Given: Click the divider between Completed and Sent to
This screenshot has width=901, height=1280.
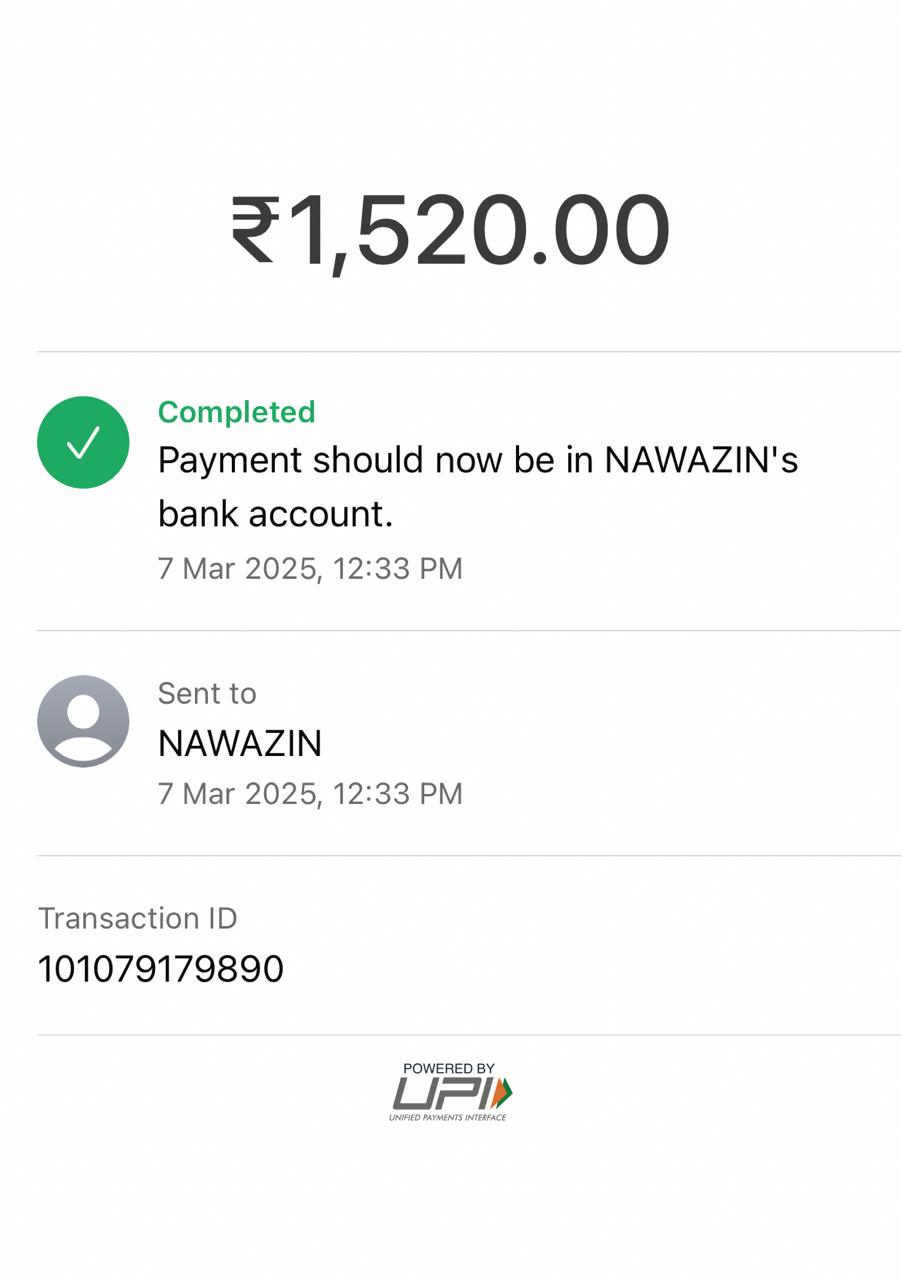Looking at the screenshot, I should (x=468, y=630).
